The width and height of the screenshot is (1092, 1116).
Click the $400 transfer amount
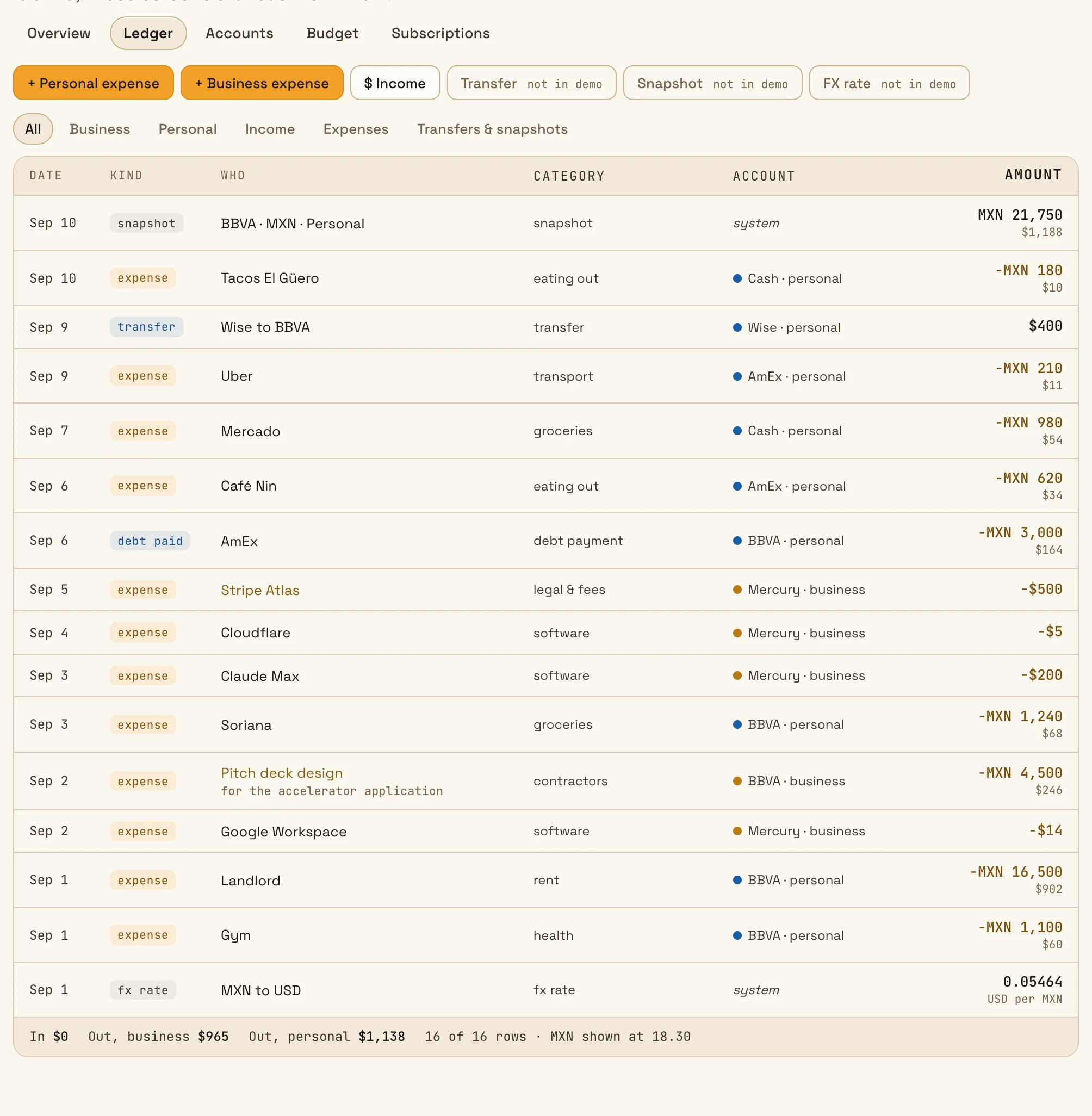point(1045,326)
